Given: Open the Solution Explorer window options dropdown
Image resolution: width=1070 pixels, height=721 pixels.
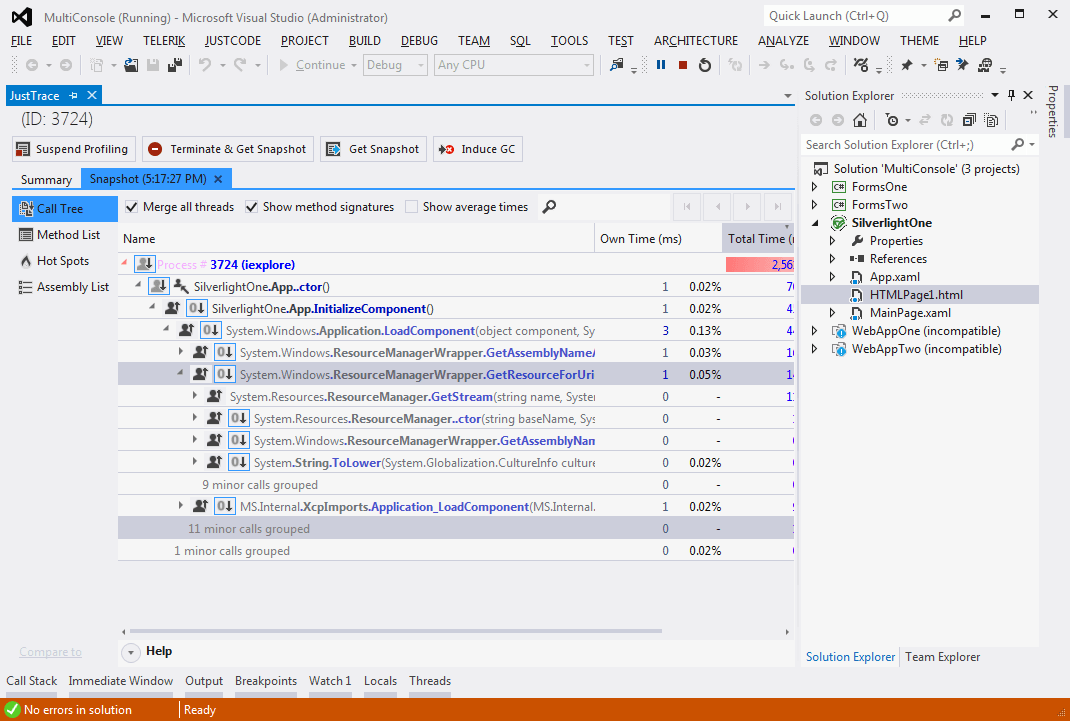Looking at the screenshot, I should pos(994,95).
